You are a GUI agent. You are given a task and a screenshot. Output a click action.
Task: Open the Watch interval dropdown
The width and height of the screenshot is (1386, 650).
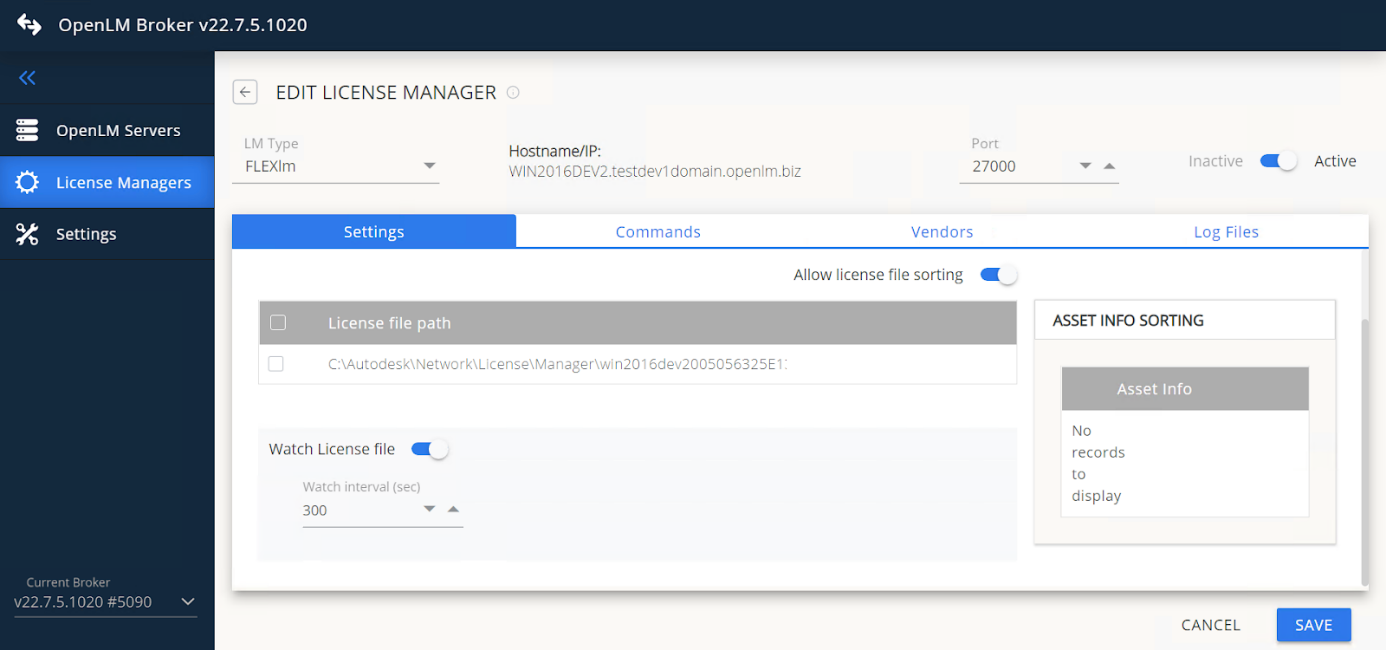click(x=429, y=510)
